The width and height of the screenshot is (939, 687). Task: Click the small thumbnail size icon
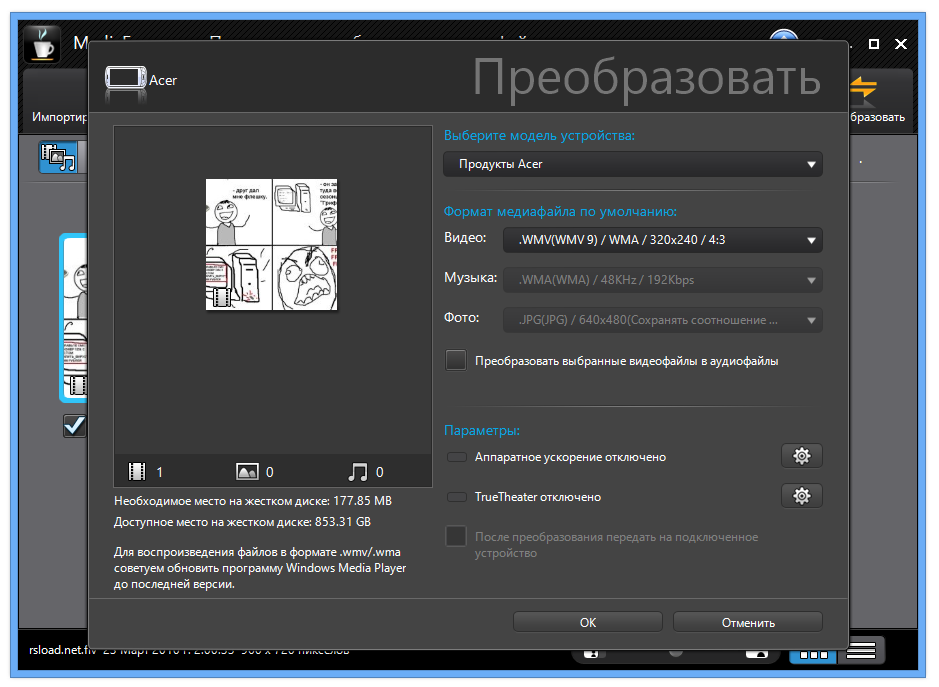[x=590, y=653]
